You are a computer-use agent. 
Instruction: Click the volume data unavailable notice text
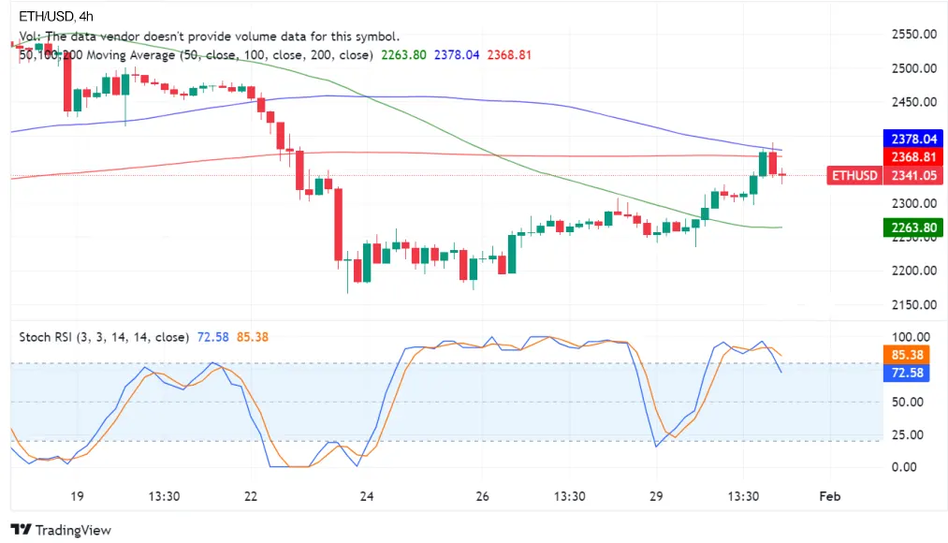click(209, 36)
